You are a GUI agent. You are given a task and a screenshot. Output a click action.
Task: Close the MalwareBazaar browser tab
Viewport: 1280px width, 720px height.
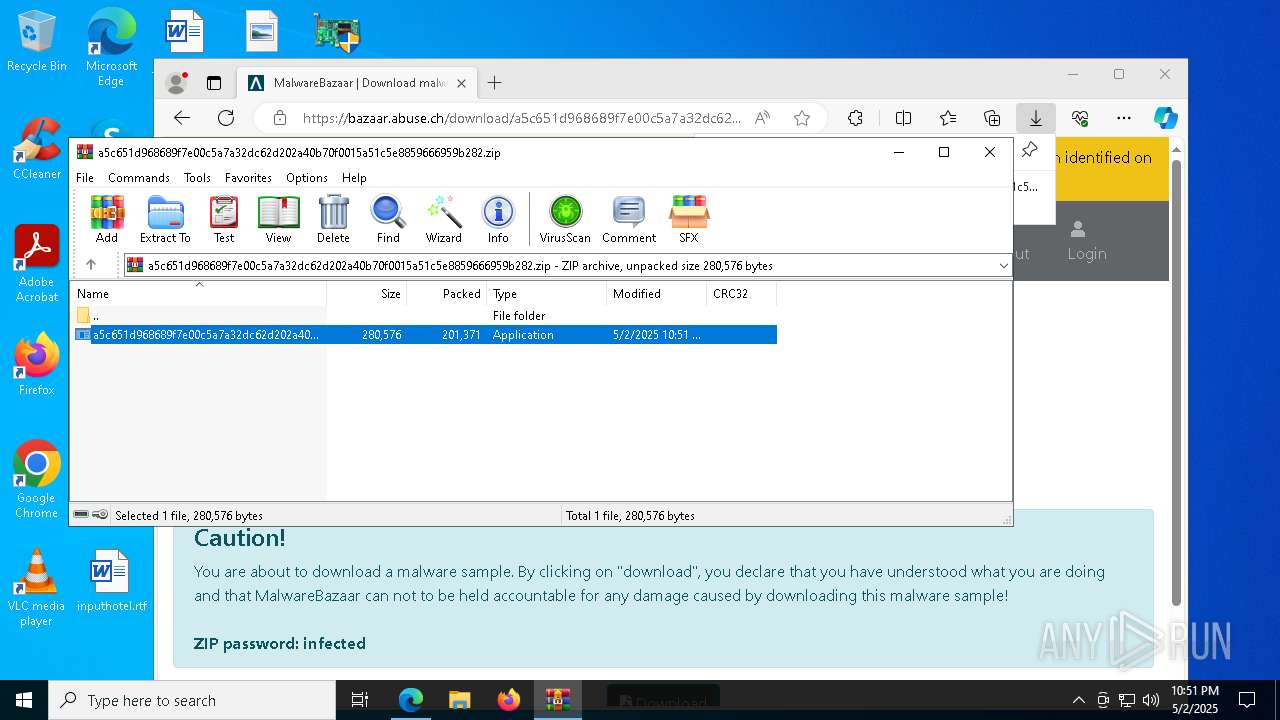click(x=461, y=83)
